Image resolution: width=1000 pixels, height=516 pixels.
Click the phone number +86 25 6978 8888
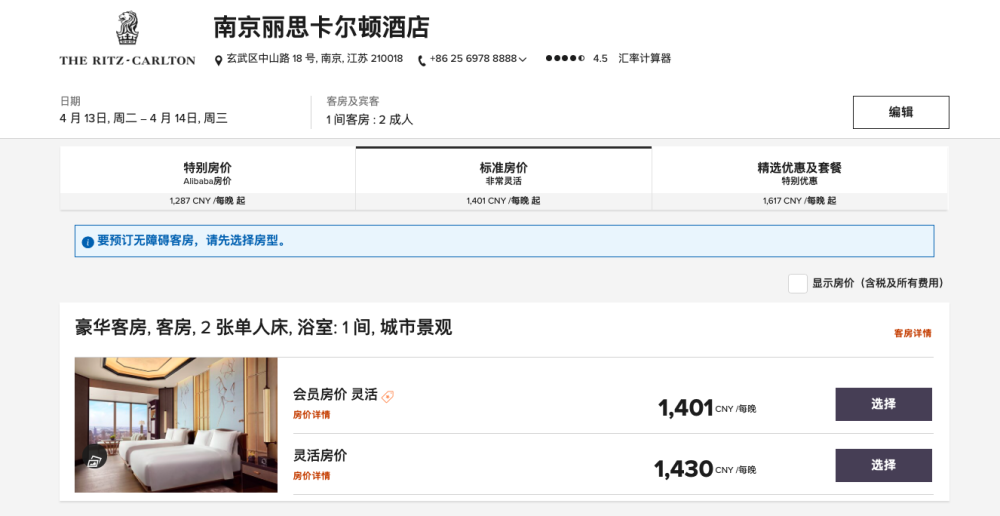coord(473,59)
